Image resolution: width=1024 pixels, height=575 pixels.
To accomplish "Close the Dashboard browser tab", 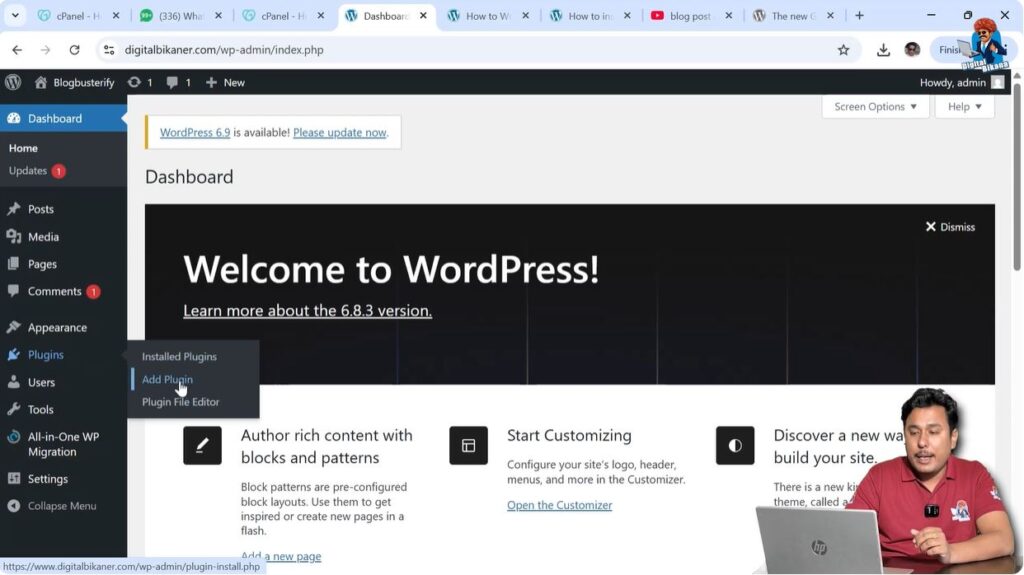I will coord(423,16).
